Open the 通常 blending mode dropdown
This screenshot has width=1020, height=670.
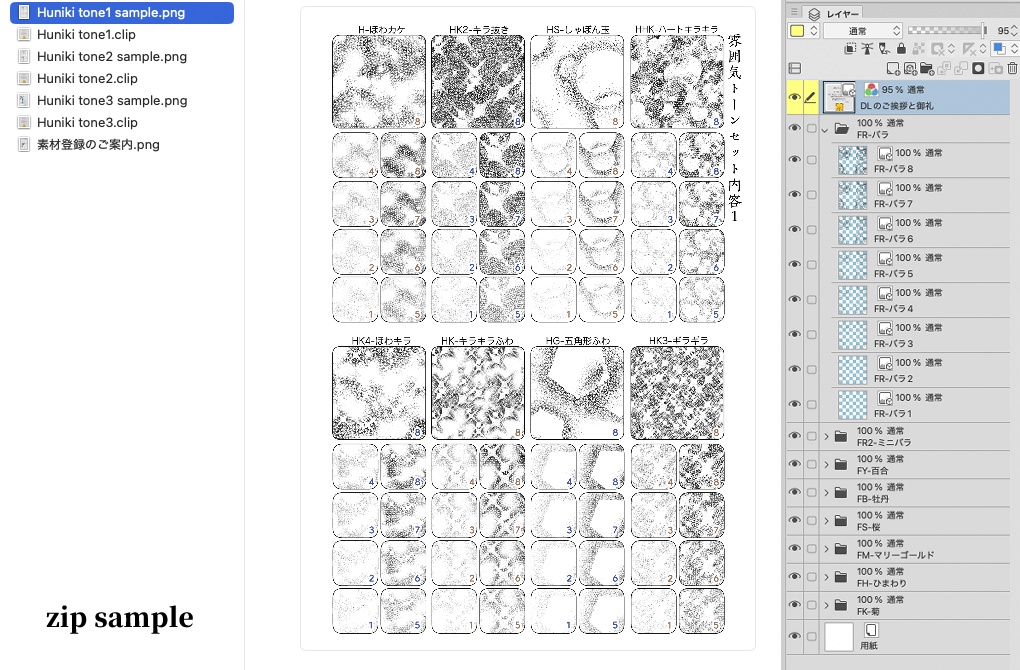pyautogui.click(x=863, y=31)
